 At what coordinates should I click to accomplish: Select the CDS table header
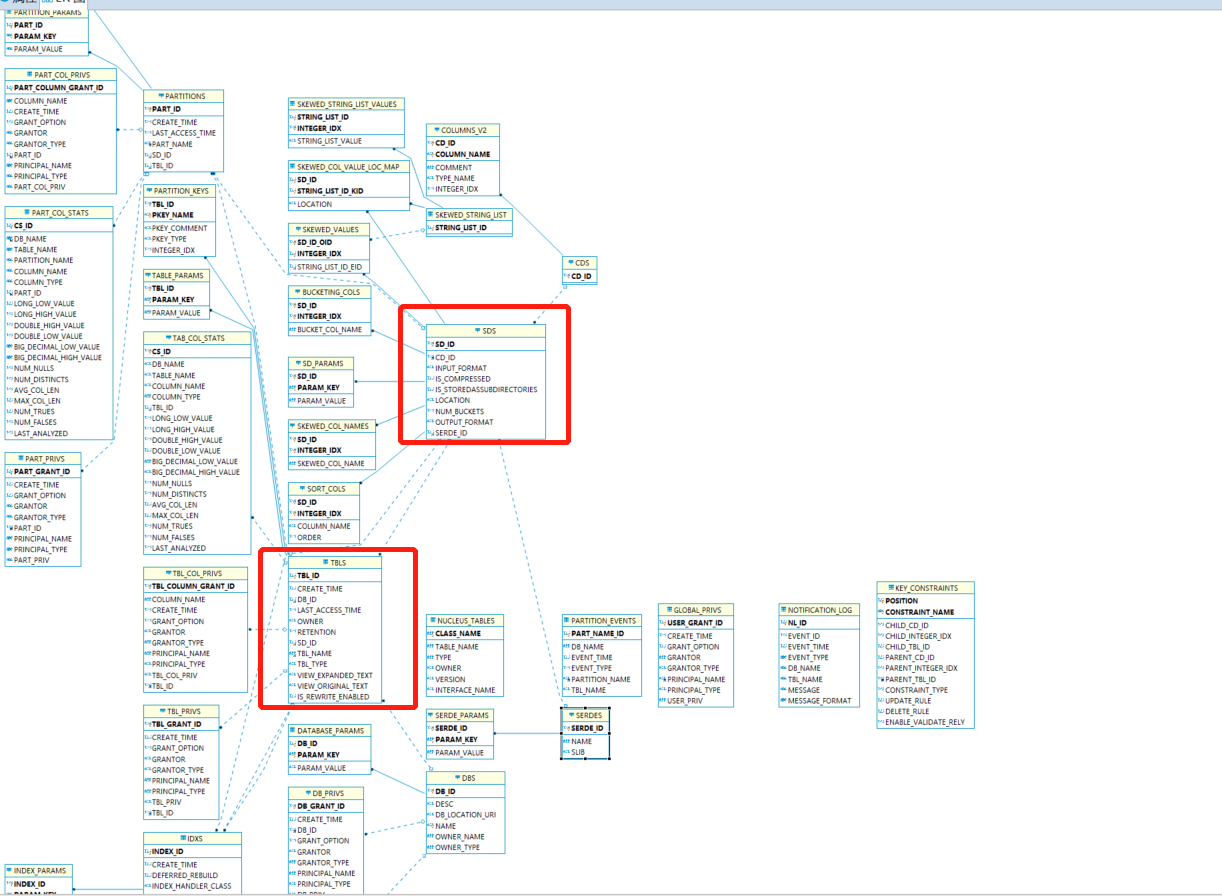click(580, 263)
